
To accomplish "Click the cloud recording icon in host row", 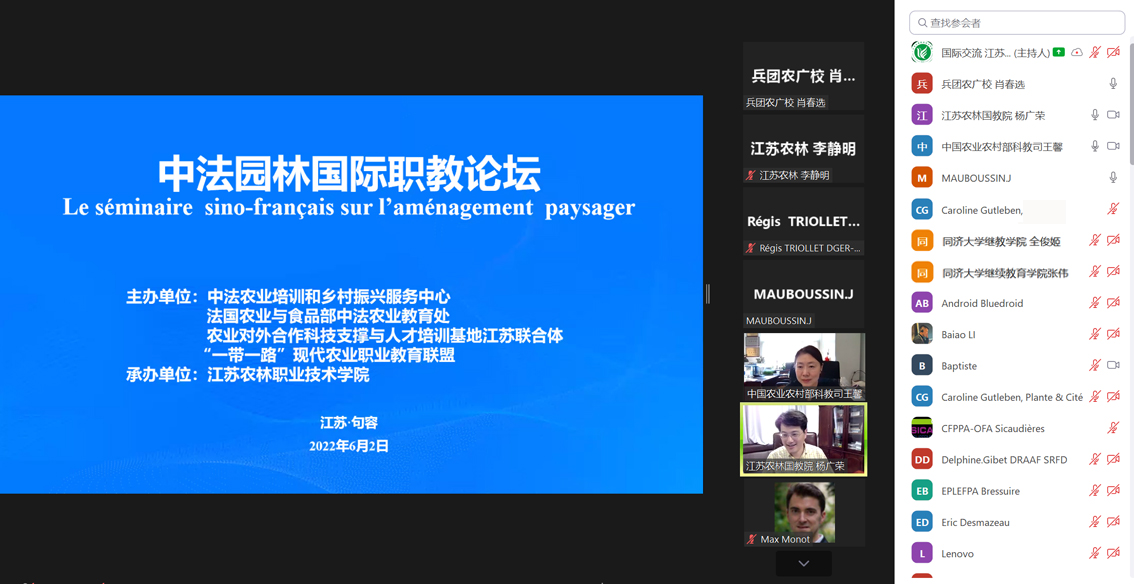I will (1077, 52).
